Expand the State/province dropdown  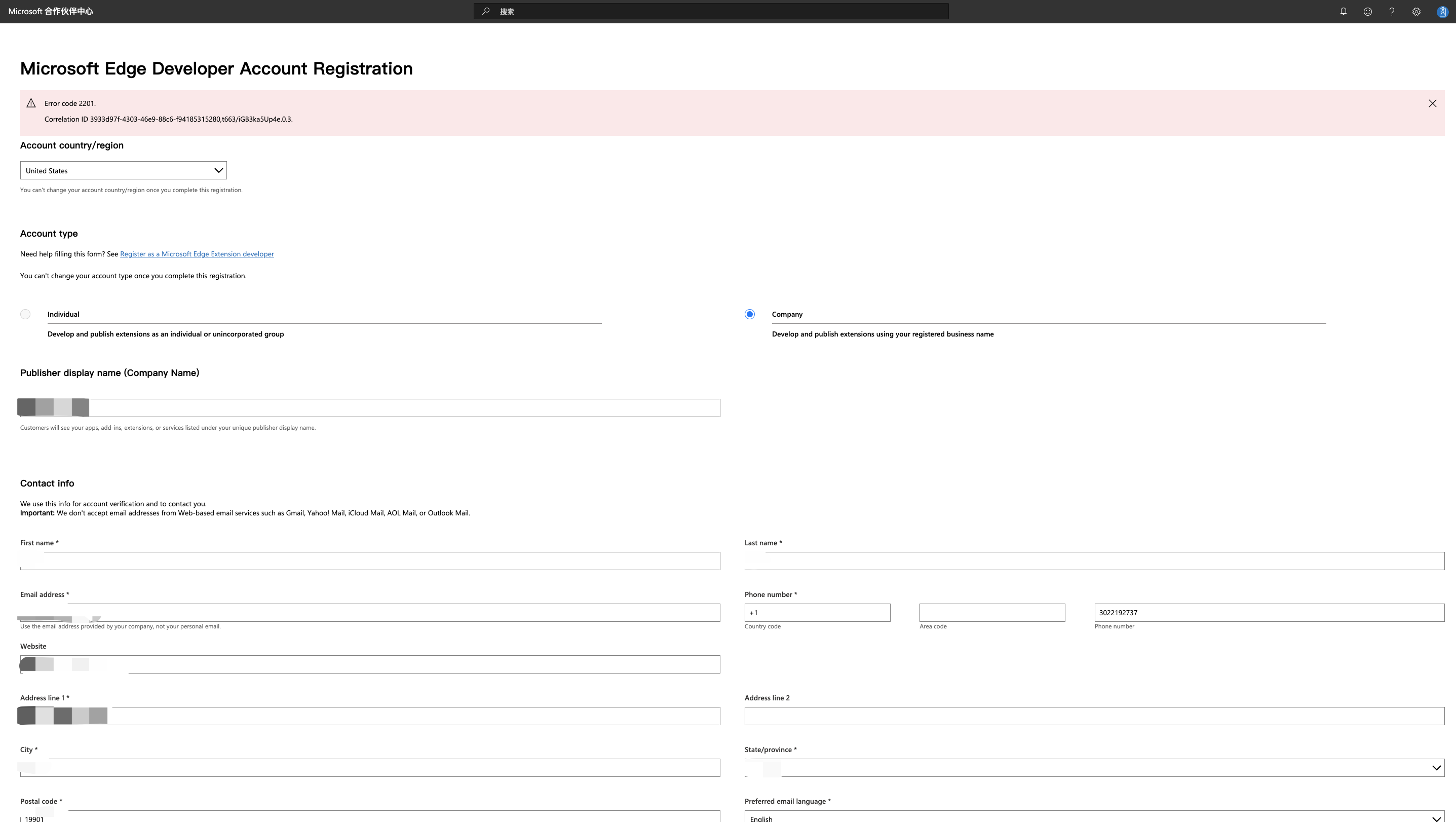(x=1094, y=768)
